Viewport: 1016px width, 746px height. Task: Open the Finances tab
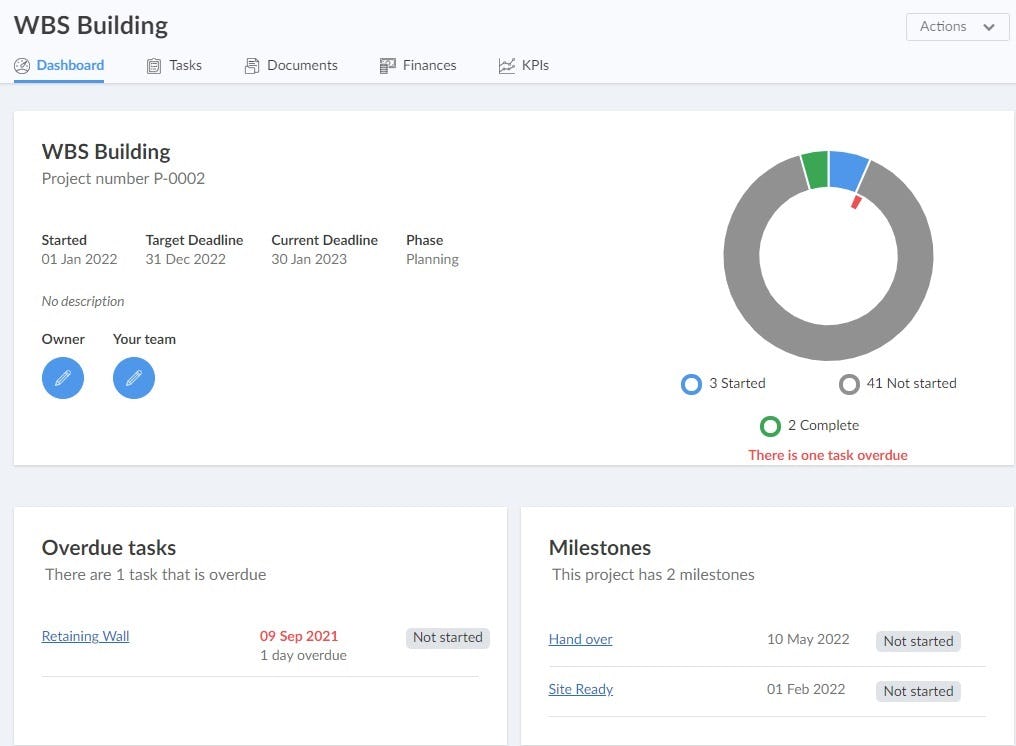[x=429, y=66]
